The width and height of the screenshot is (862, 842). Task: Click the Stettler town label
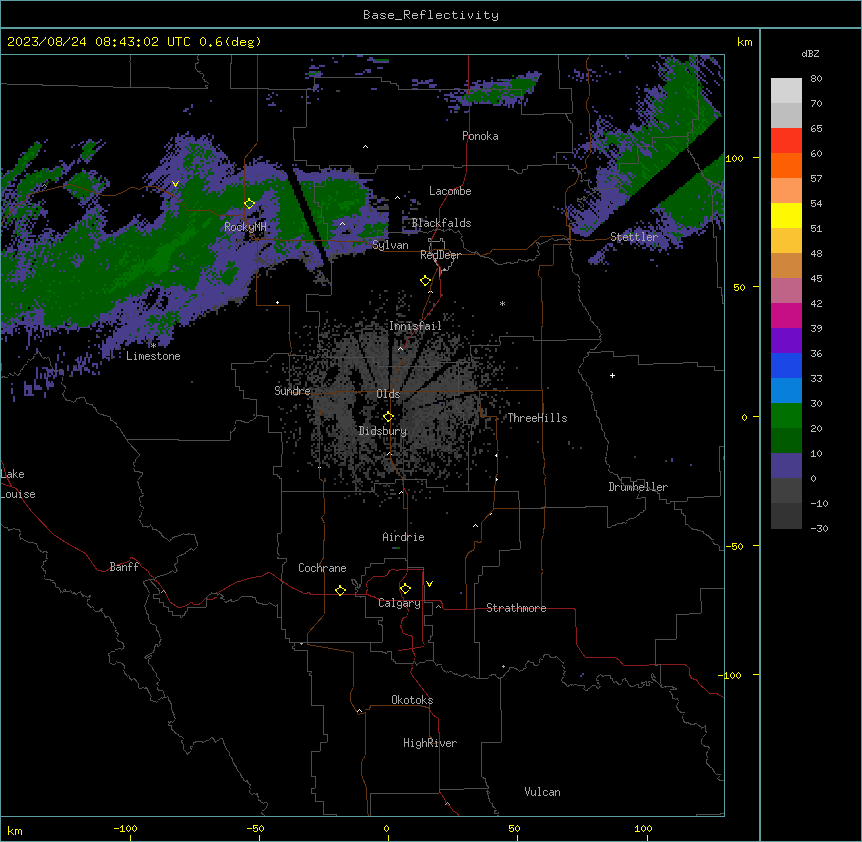[x=634, y=237]
